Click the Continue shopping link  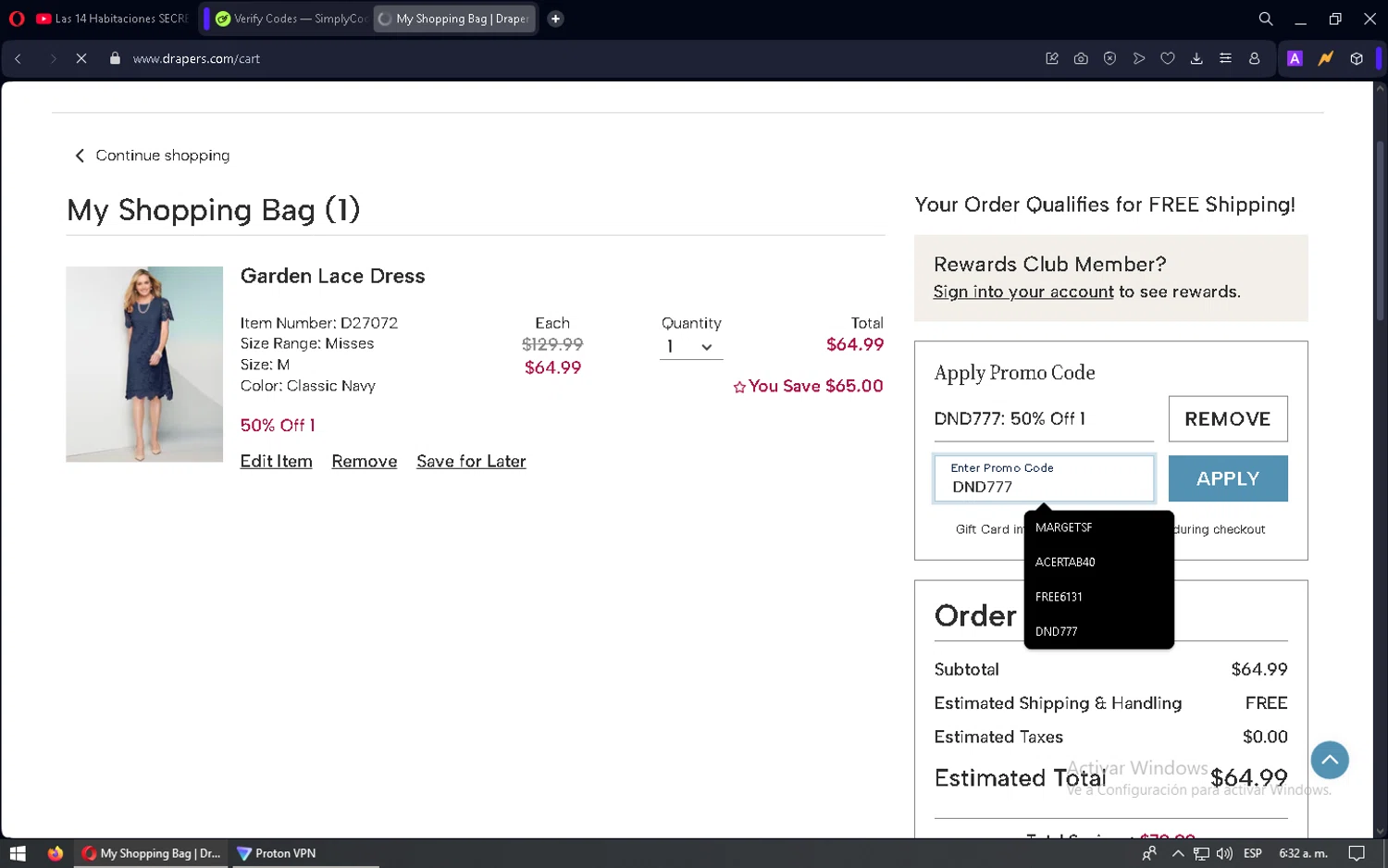152,155
